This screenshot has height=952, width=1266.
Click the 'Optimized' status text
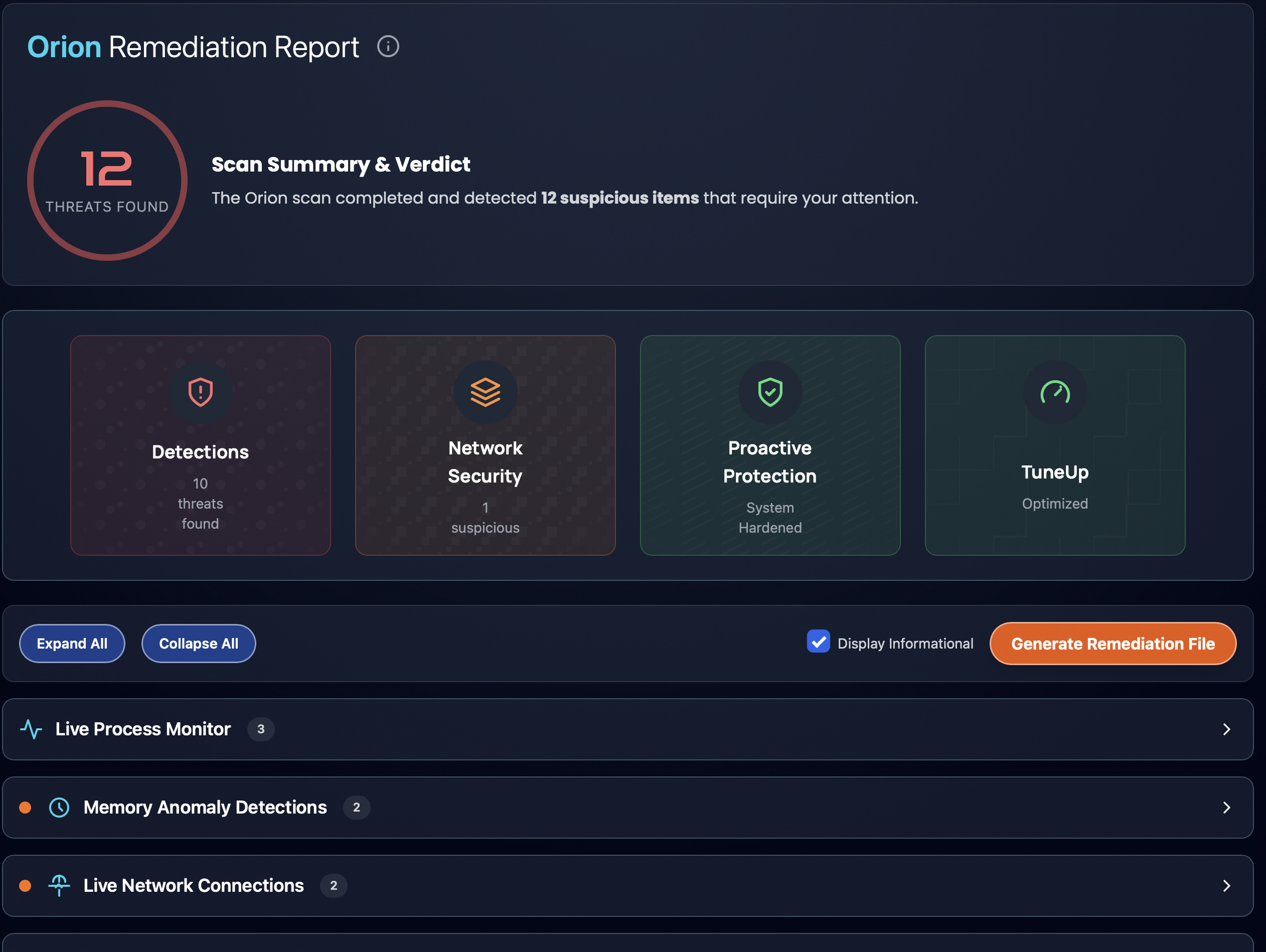[1055, 503]
